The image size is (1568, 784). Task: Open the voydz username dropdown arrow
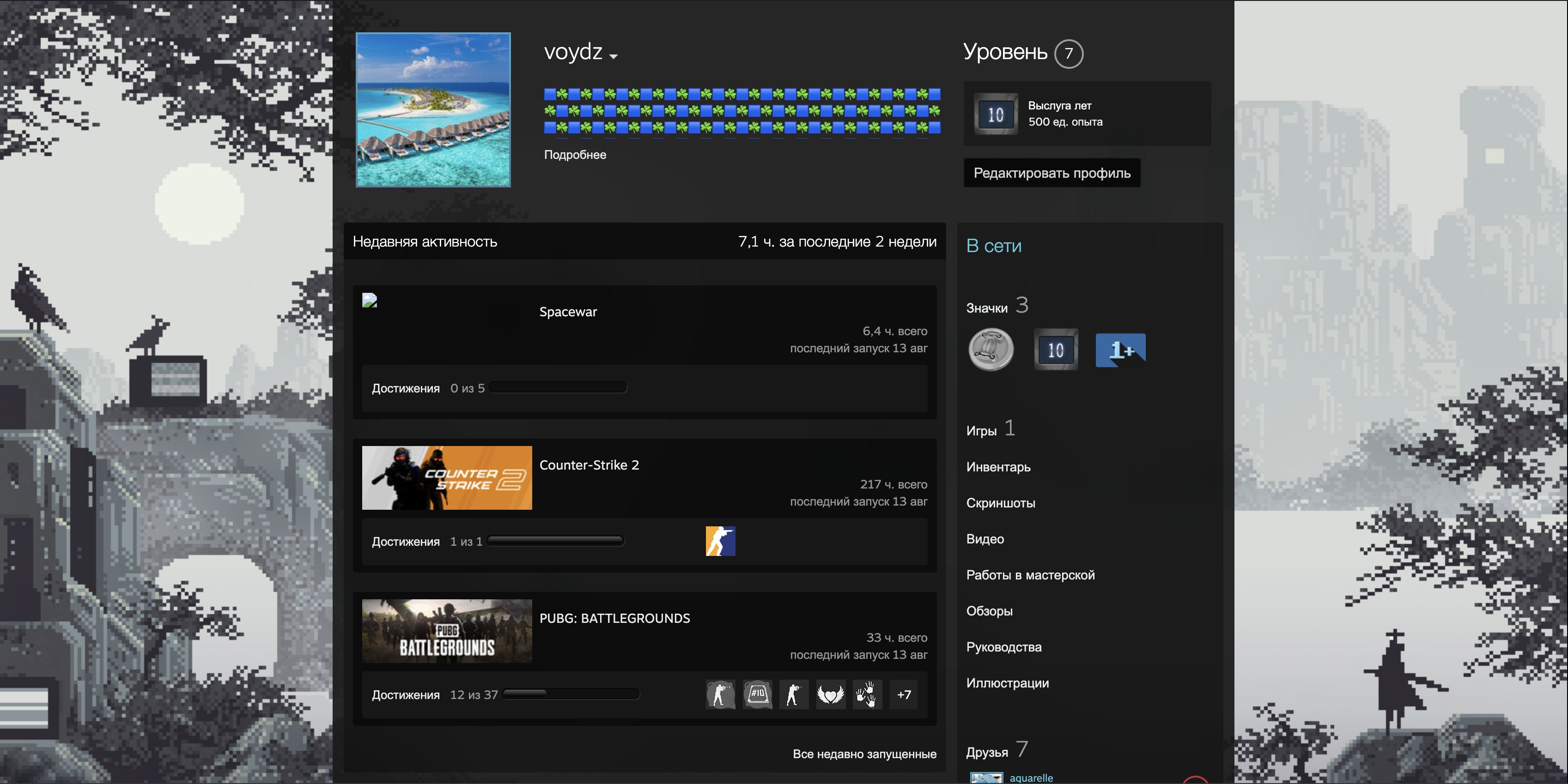pyautogui.click(x=613, y=57)
